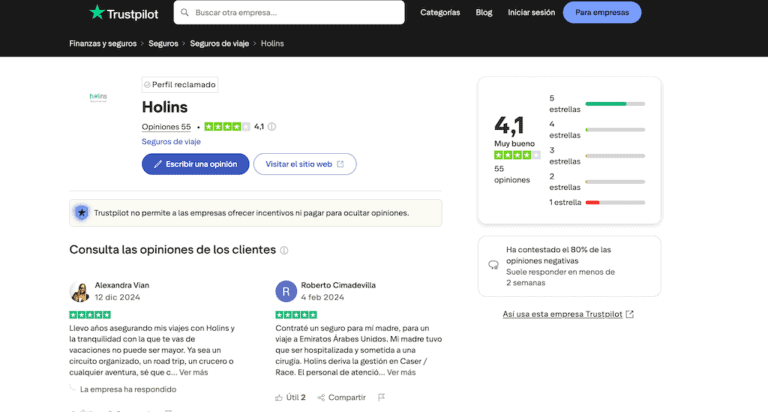The width and height of the screenshot is (768, 412).
Task: Click the speech bubble icon in response card
Action: 493,265
